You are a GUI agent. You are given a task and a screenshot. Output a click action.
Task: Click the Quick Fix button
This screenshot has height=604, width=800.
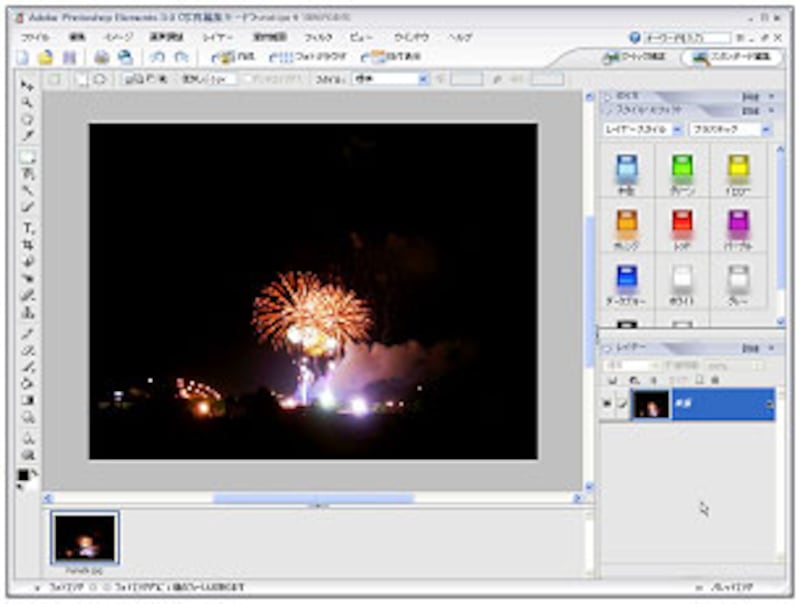633,57
